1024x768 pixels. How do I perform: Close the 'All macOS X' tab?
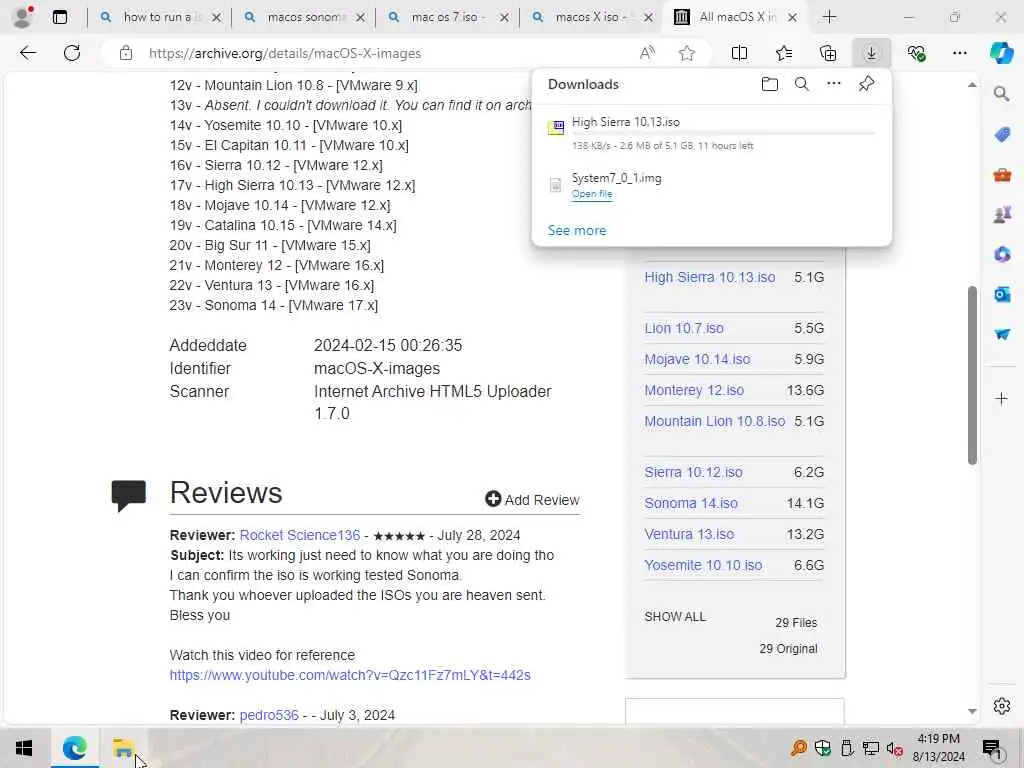pyautogui.click(x=792, y=18)
